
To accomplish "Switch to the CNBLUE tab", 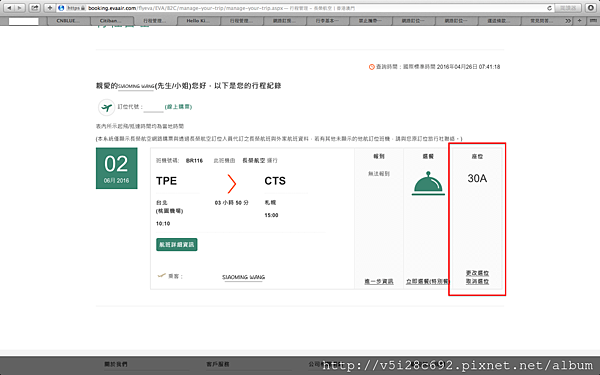I will 68,21.
